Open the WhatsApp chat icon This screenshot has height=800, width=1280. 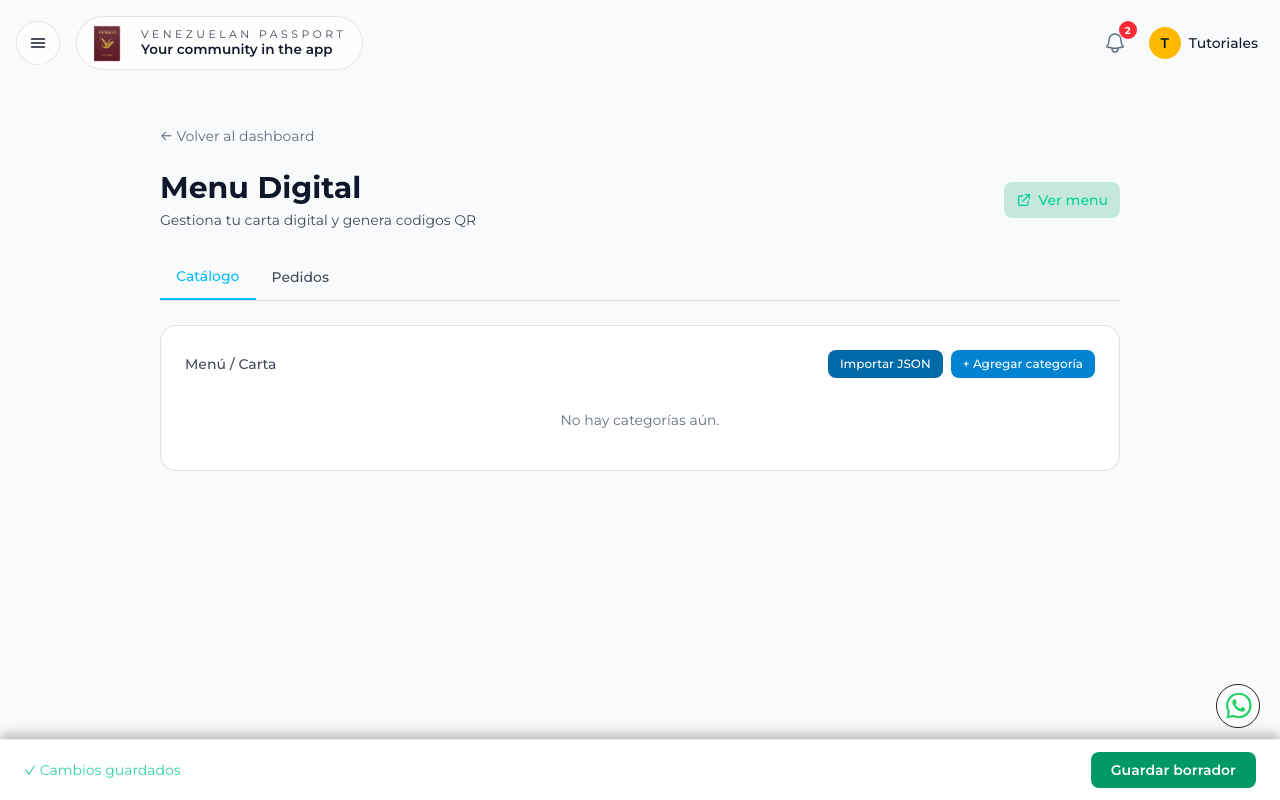pos(1238,706)
